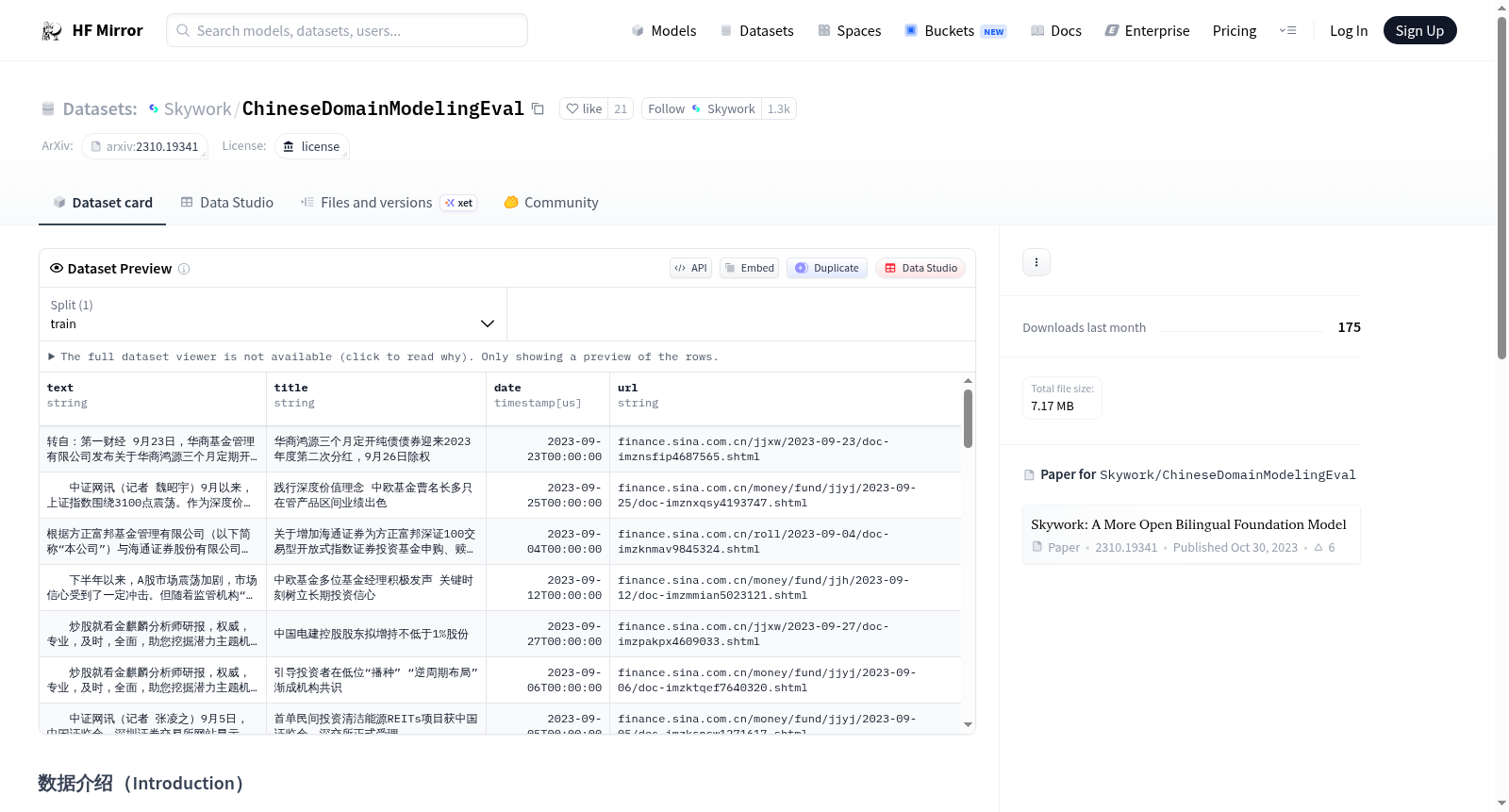The image size is (1509, 812).
Task: Go to Pricing page
Action: 1235,31
